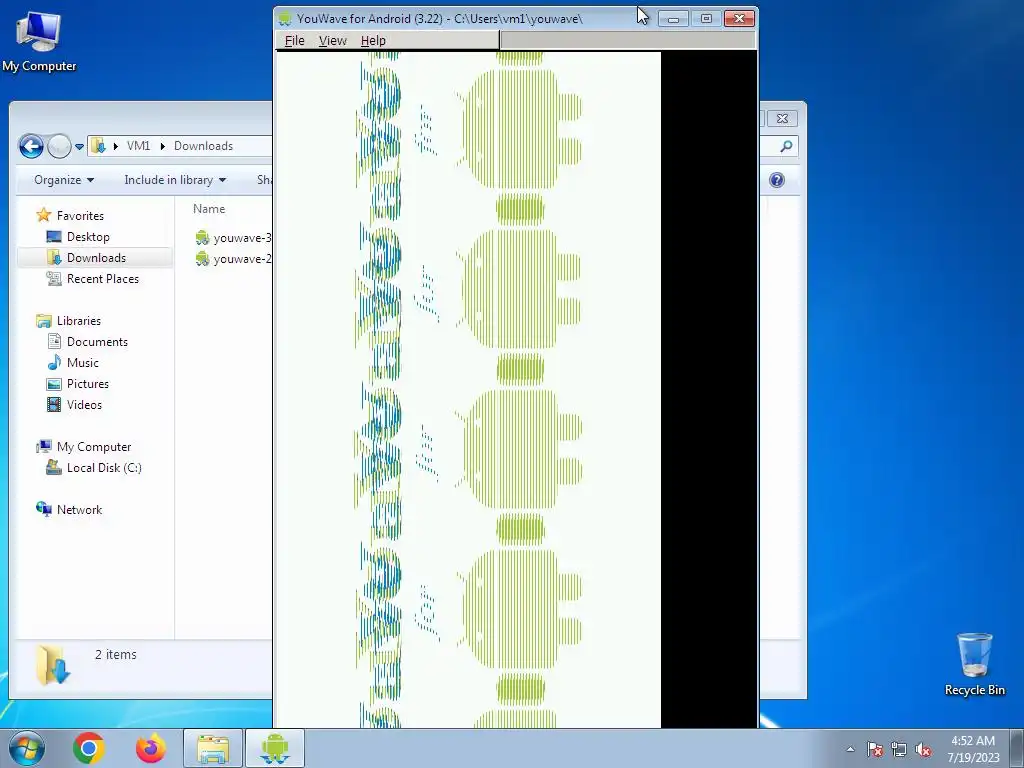The image size is (1024, 768).
Task: Open Explorer help via question mark icon
Action: click(776, 180)
